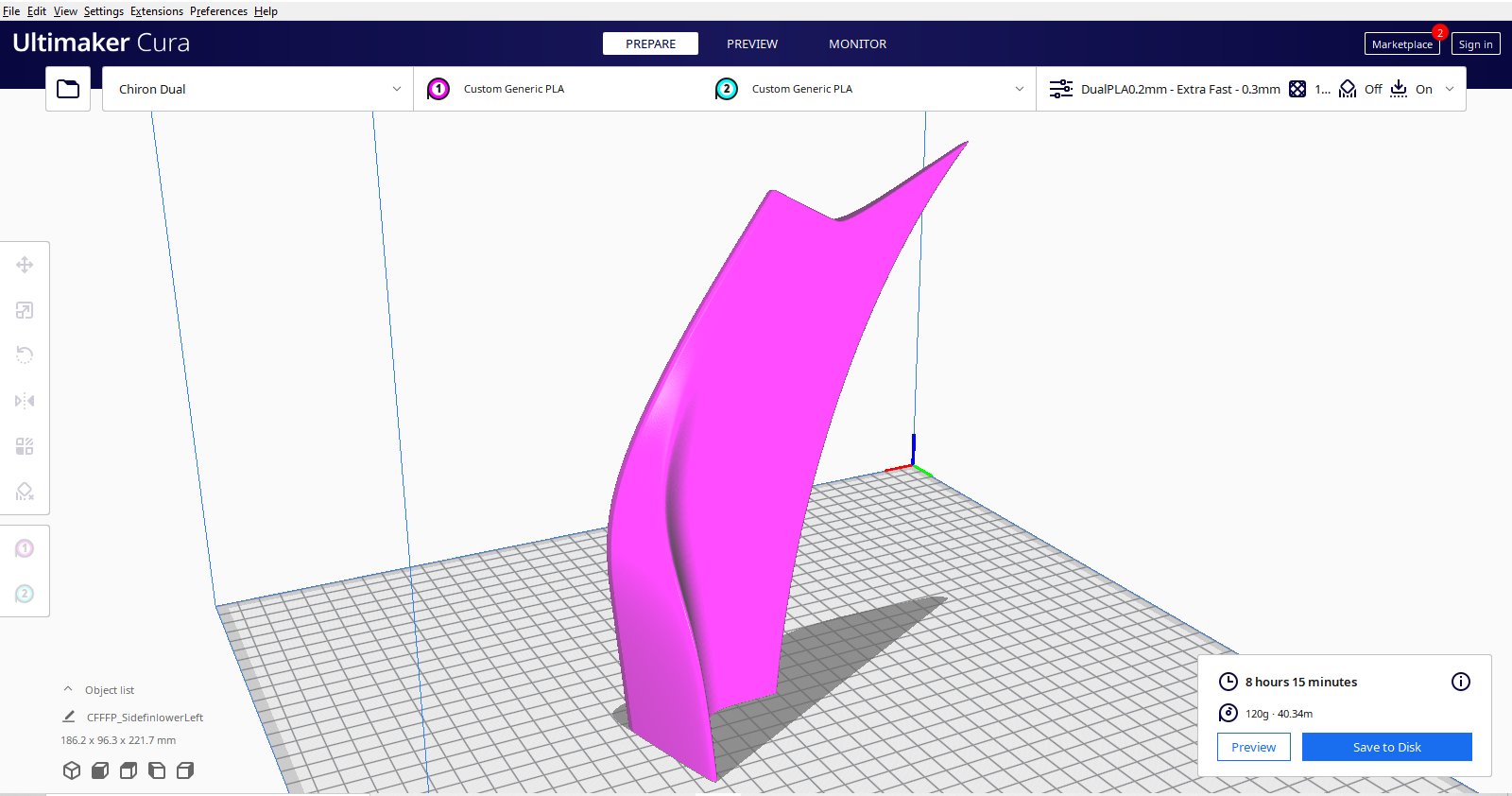Open the Settings menu
Viewport: 1512px width, 796px height.
[104, 11]
